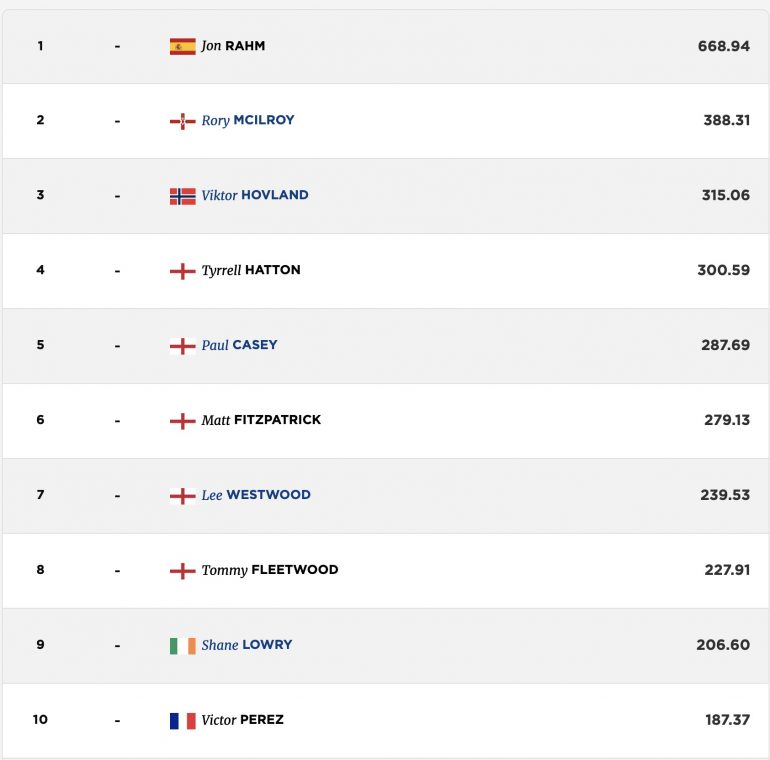
Task: Click Tommy Fleetwood's points value 227.91
Action: pos(727,570)
